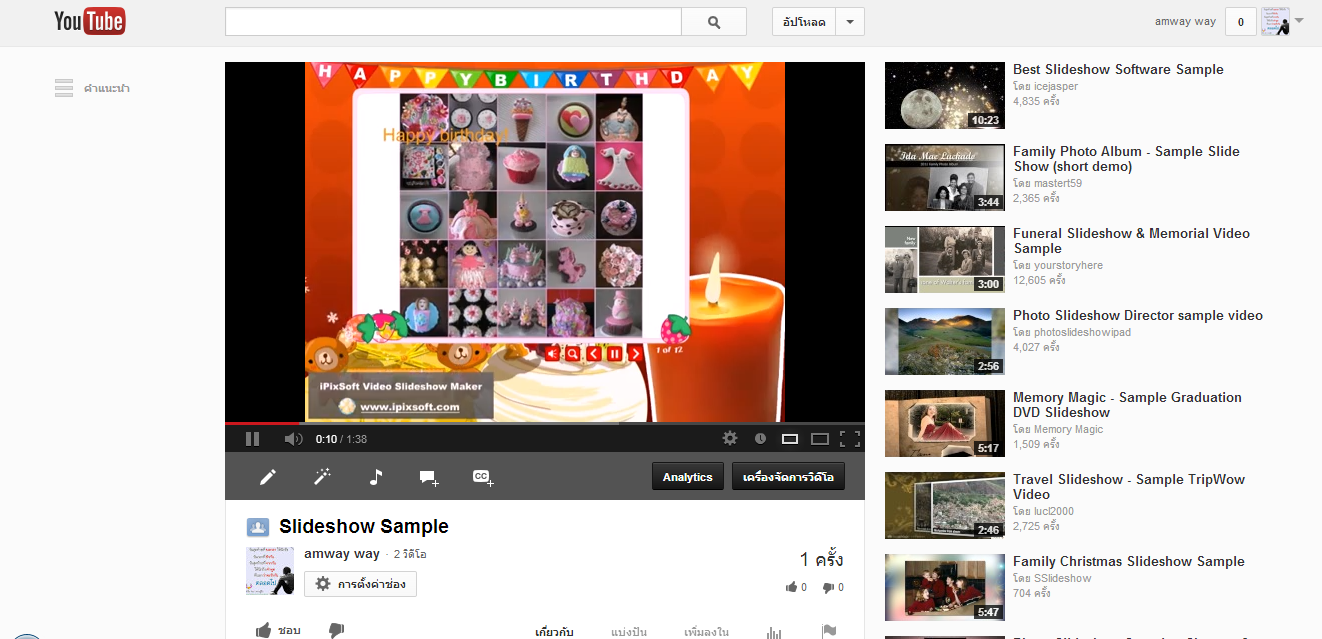Click the amway way channel name below the video

coord(342,553)
